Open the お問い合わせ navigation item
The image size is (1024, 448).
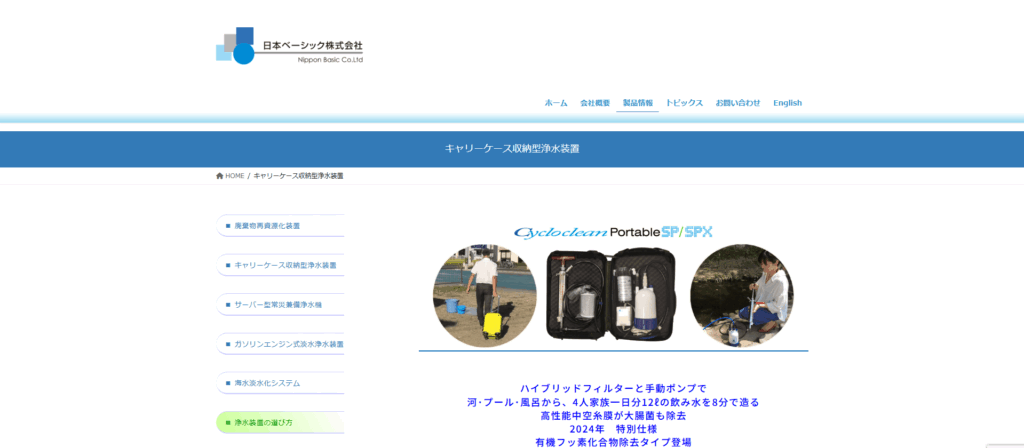pyautogui.click(x=738, y=103)
